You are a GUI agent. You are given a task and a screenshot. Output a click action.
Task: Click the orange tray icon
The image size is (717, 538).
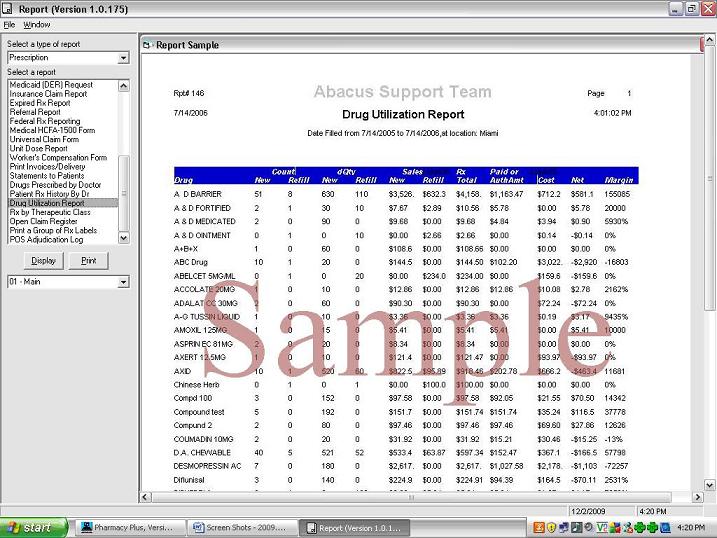coord(539,528)
